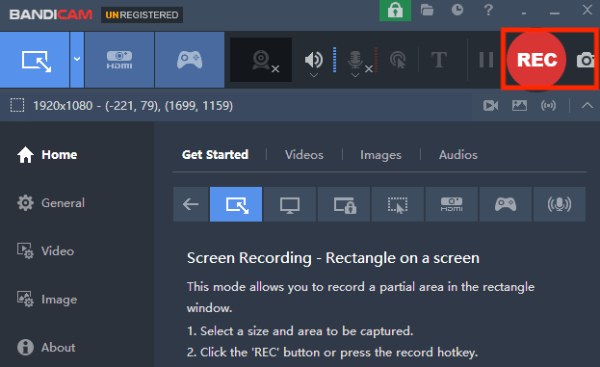Click the video camera status icon

click(490, 105)
